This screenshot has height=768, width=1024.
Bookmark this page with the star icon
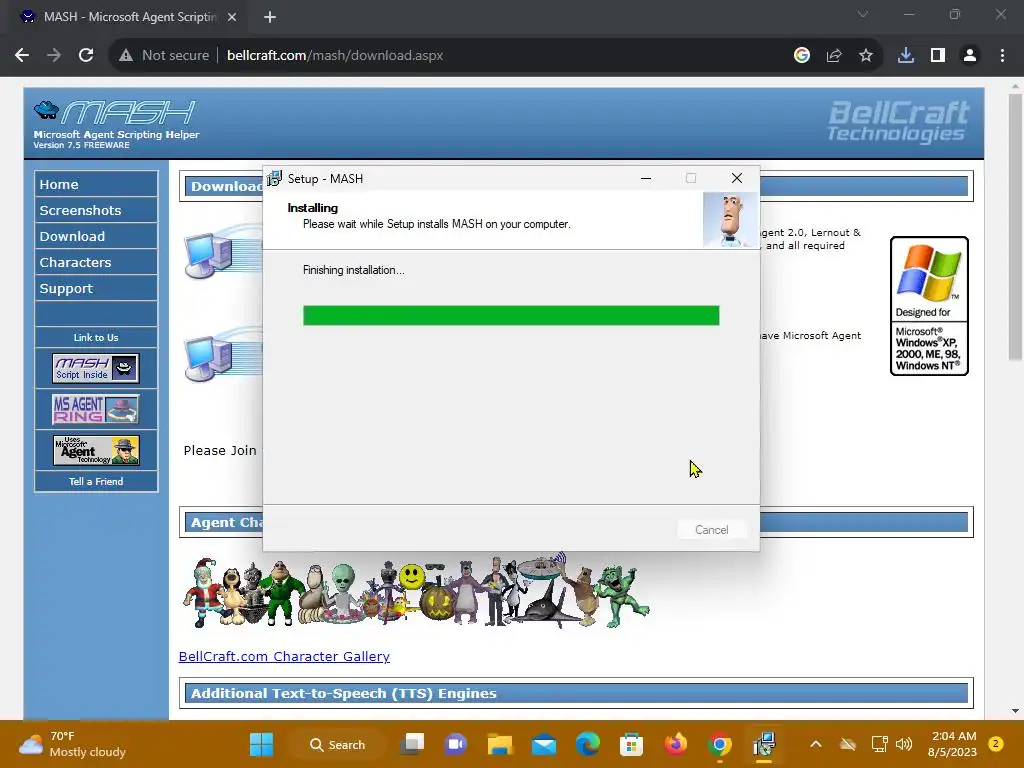[866, 56]
